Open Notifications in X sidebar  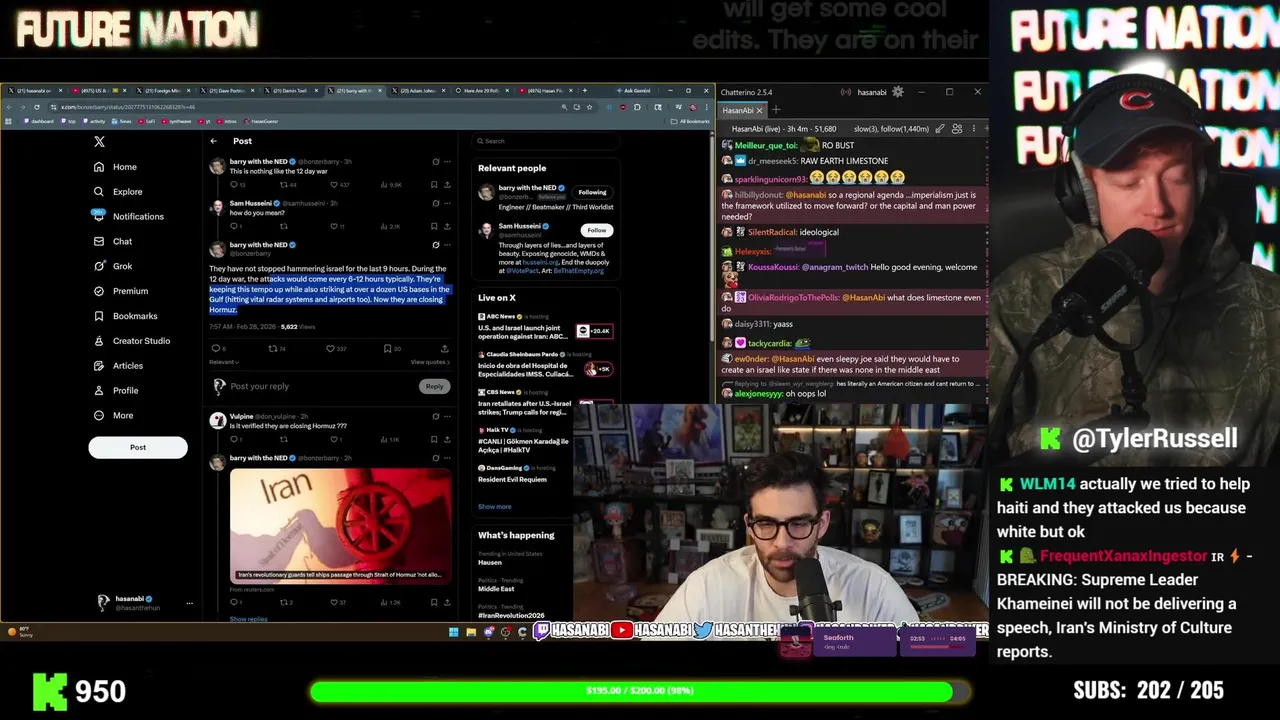pyautogui.click(x=128, y=216)
